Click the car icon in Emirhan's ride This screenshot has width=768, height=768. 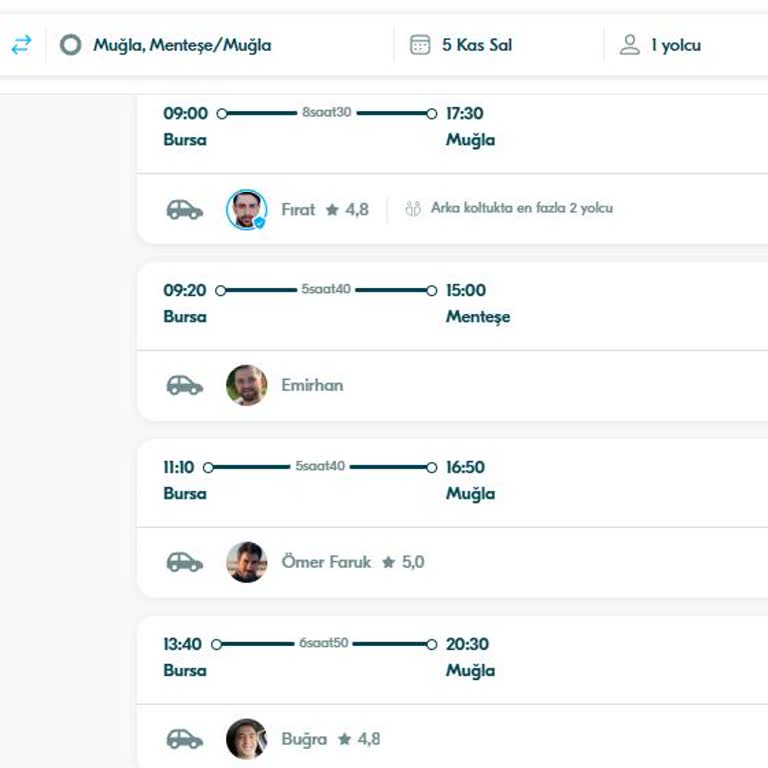(184, 385)
